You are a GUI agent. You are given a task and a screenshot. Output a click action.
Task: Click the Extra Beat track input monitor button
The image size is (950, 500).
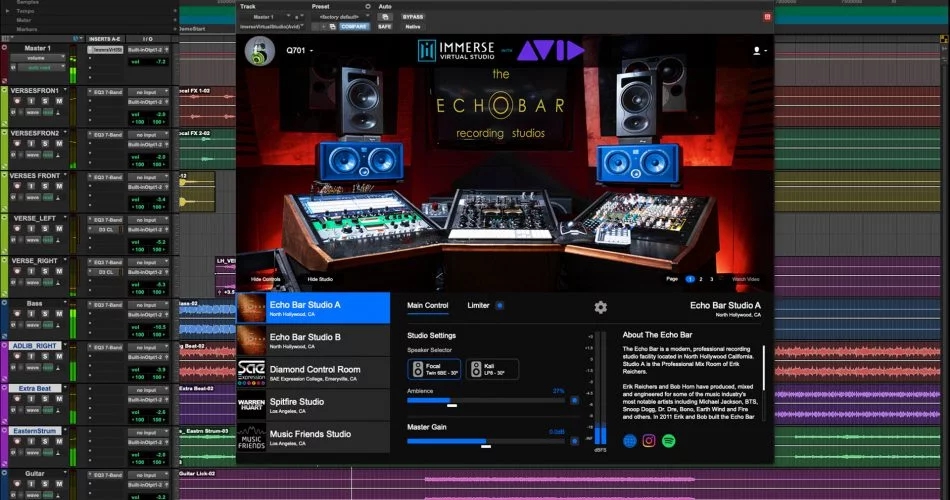pos(31,399)
